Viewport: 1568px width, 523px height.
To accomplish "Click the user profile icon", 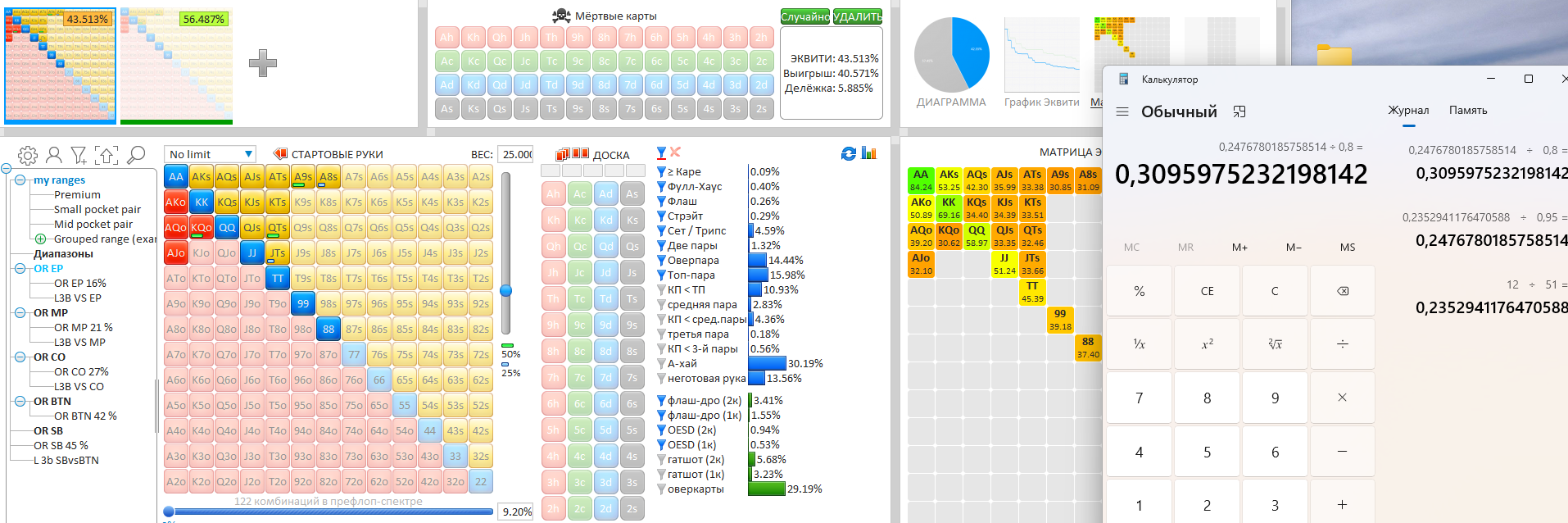I will point(54,155).
